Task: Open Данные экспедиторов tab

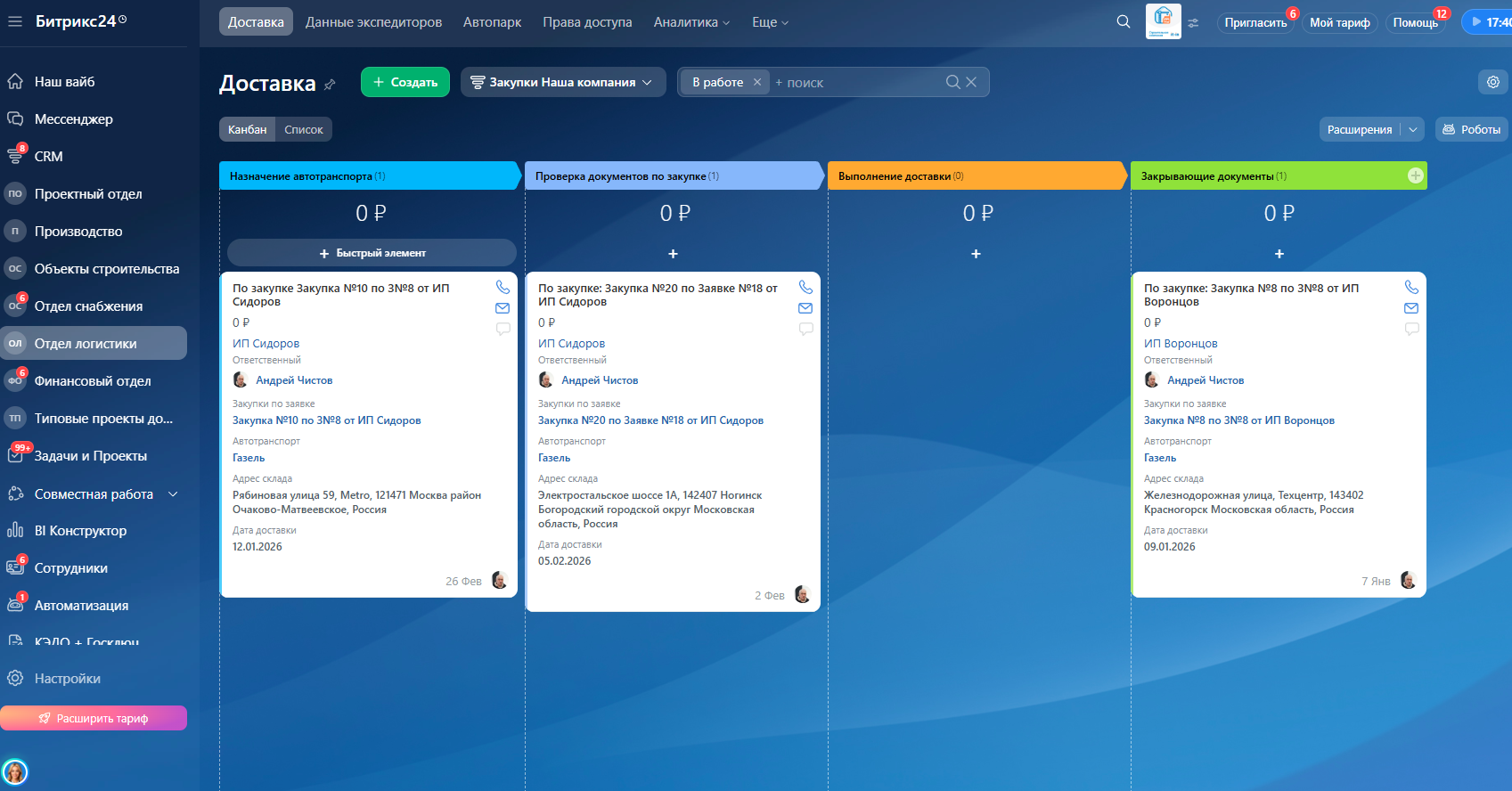Action: 373,22
